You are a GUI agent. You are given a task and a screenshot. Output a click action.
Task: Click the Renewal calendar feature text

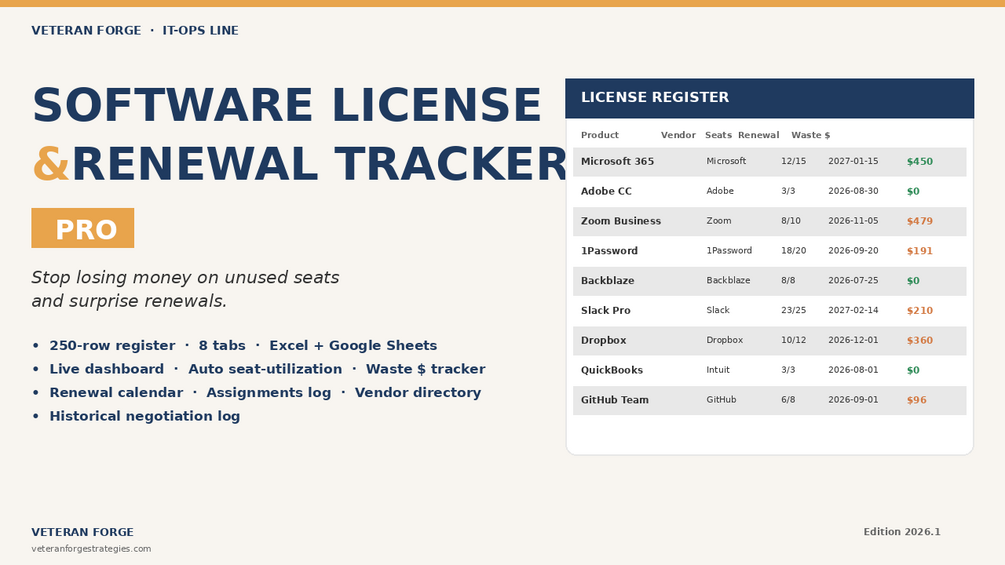coord(116,393)
